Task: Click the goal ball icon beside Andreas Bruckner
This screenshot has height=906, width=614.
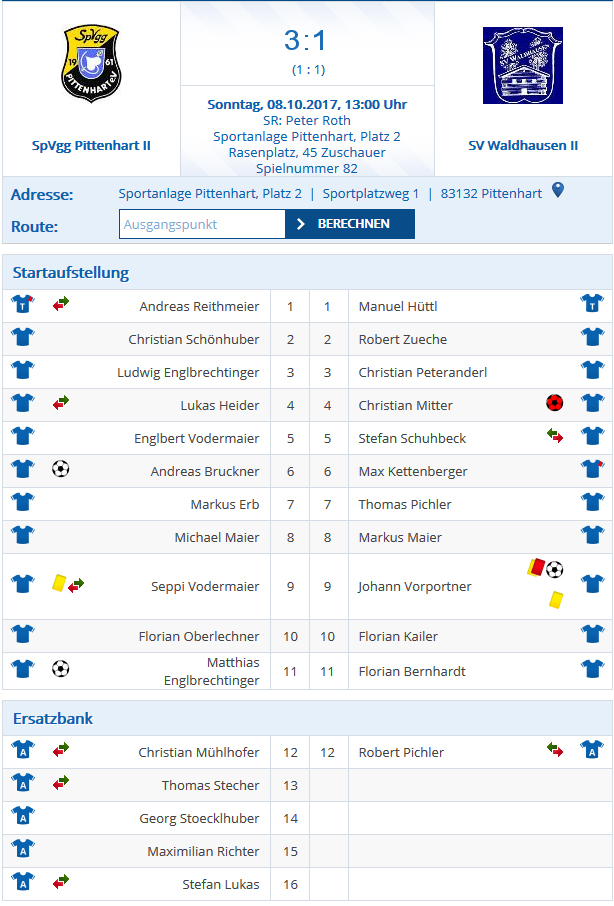Action: point(61,469)
